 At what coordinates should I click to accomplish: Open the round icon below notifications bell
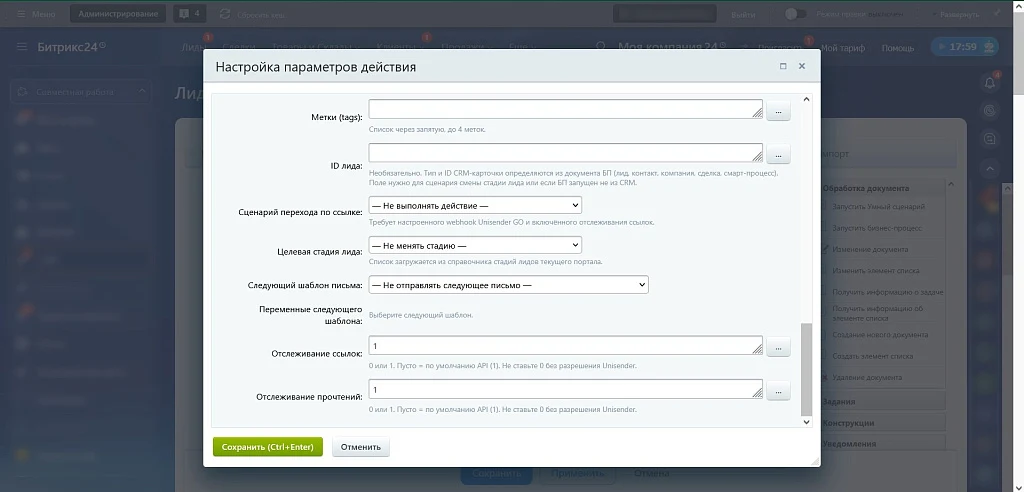tap(990, 110)
